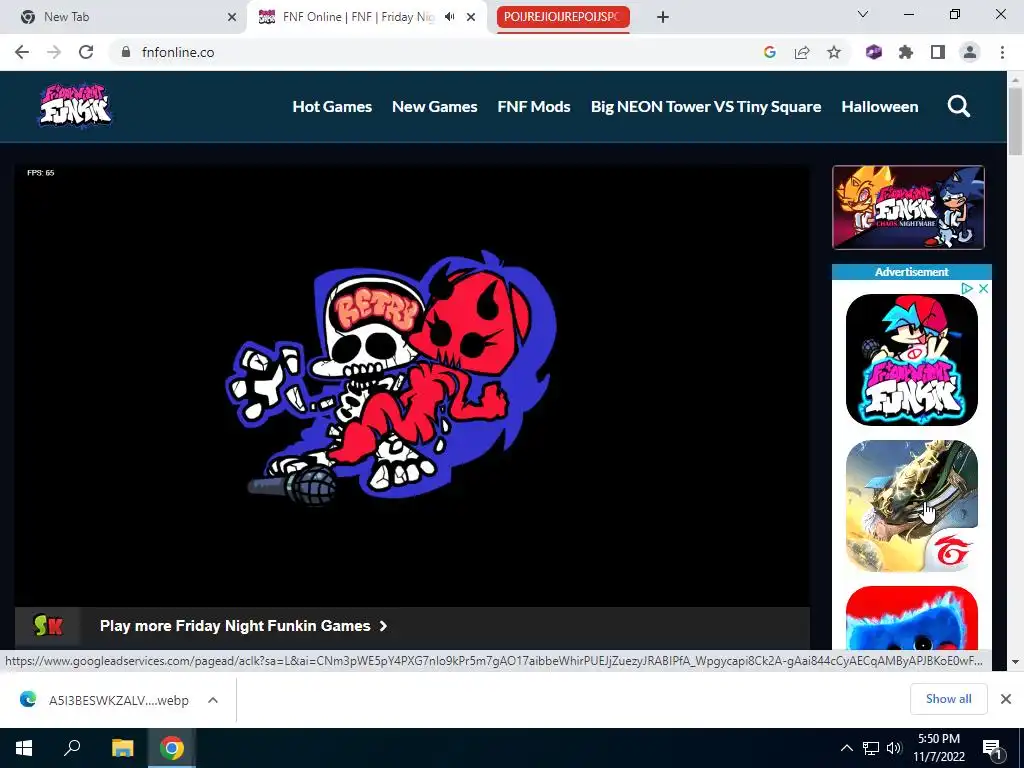Click the scrollbar down arrow
The height and width of the screenshot is (768, 1024).
(1015, 662)
